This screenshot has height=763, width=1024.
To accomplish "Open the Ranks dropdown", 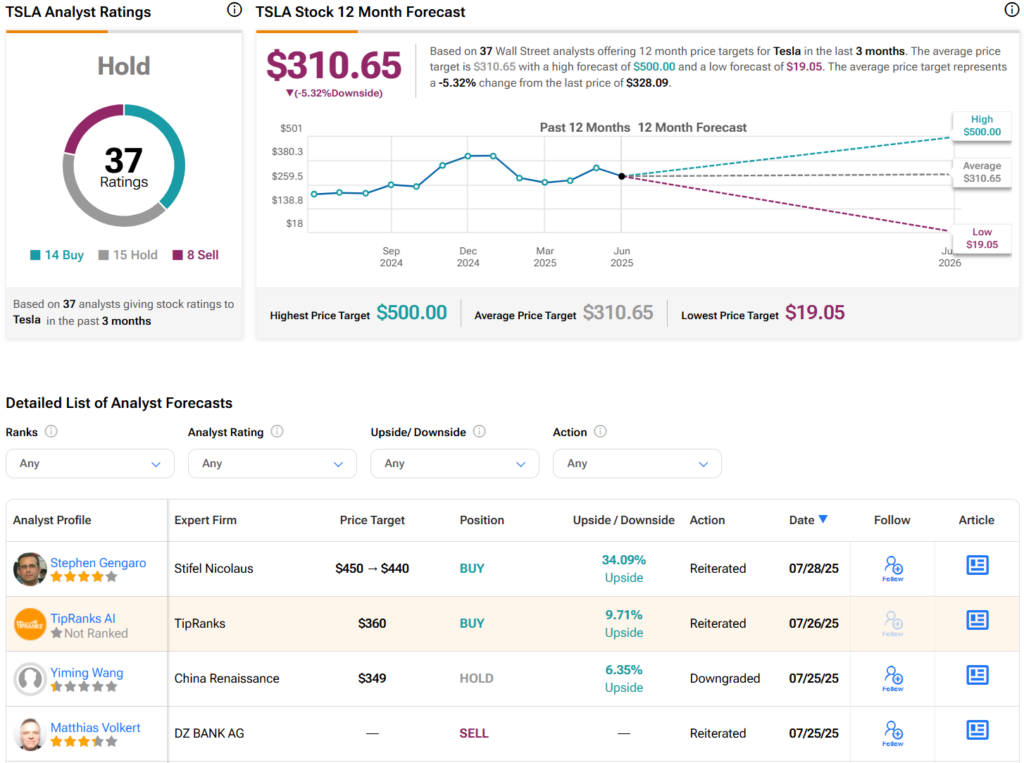I will [x=90, y=464].
